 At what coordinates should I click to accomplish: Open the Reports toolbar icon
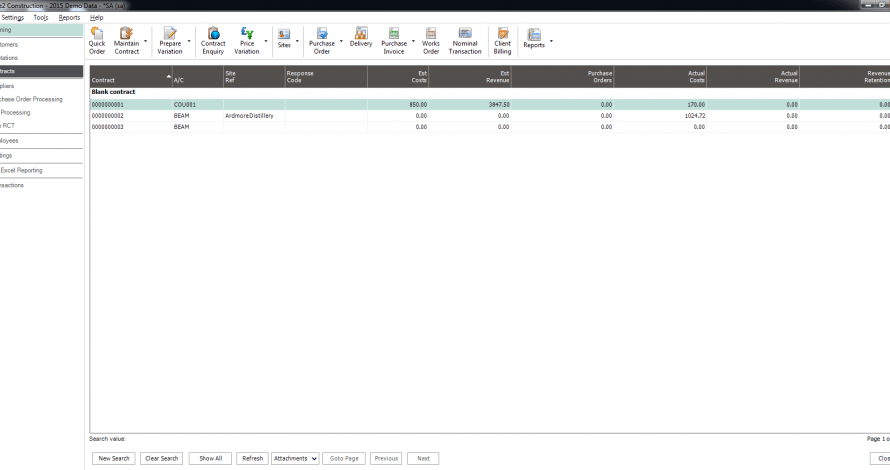[x=534, y=39]
